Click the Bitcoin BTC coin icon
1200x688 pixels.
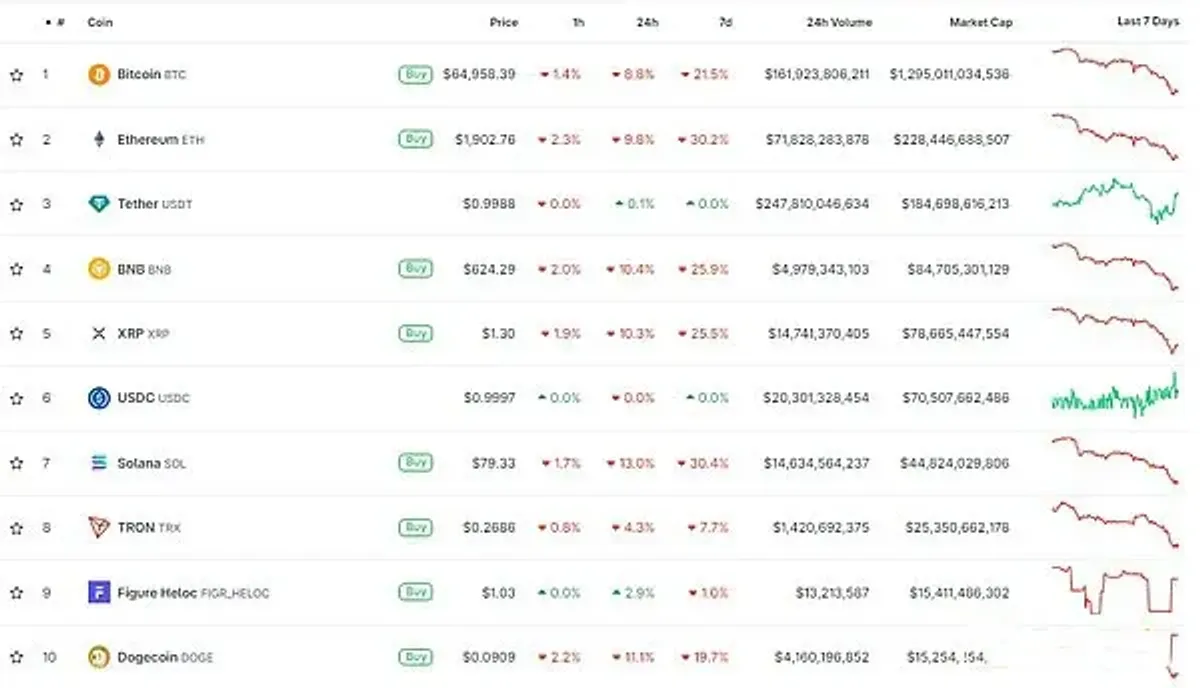98,73
